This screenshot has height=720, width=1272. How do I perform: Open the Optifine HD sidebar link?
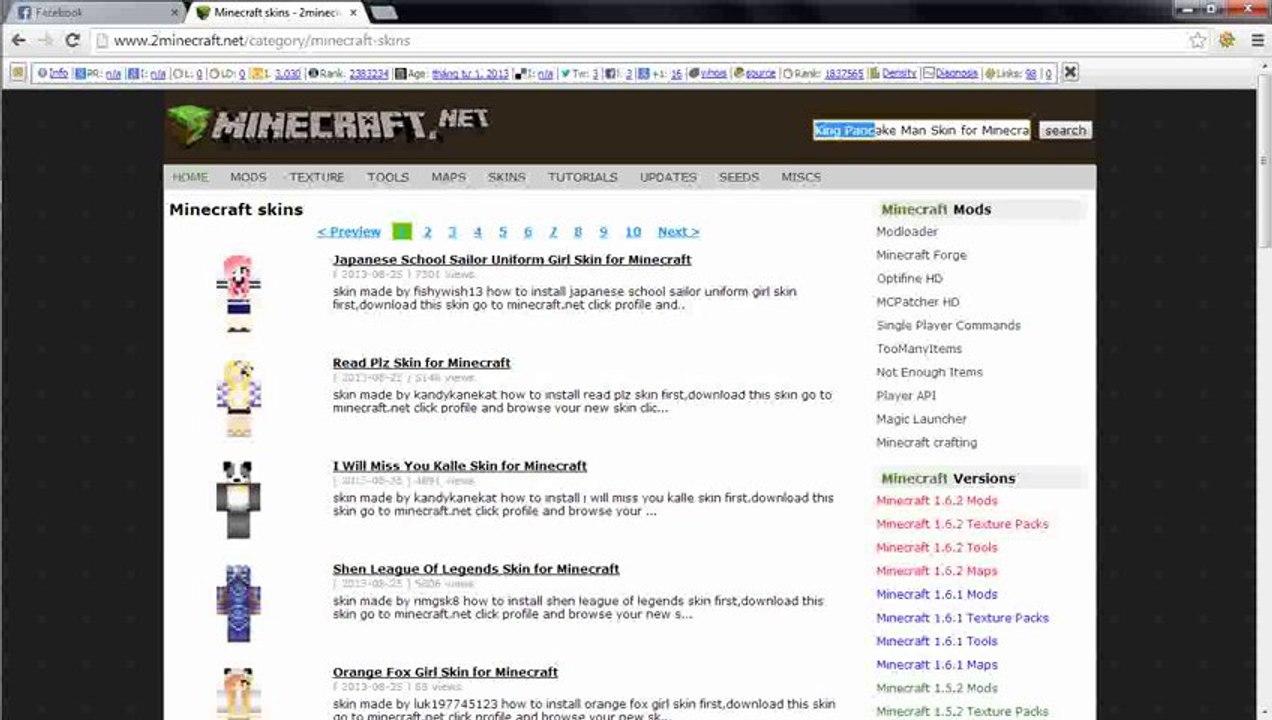coord(909,279)
